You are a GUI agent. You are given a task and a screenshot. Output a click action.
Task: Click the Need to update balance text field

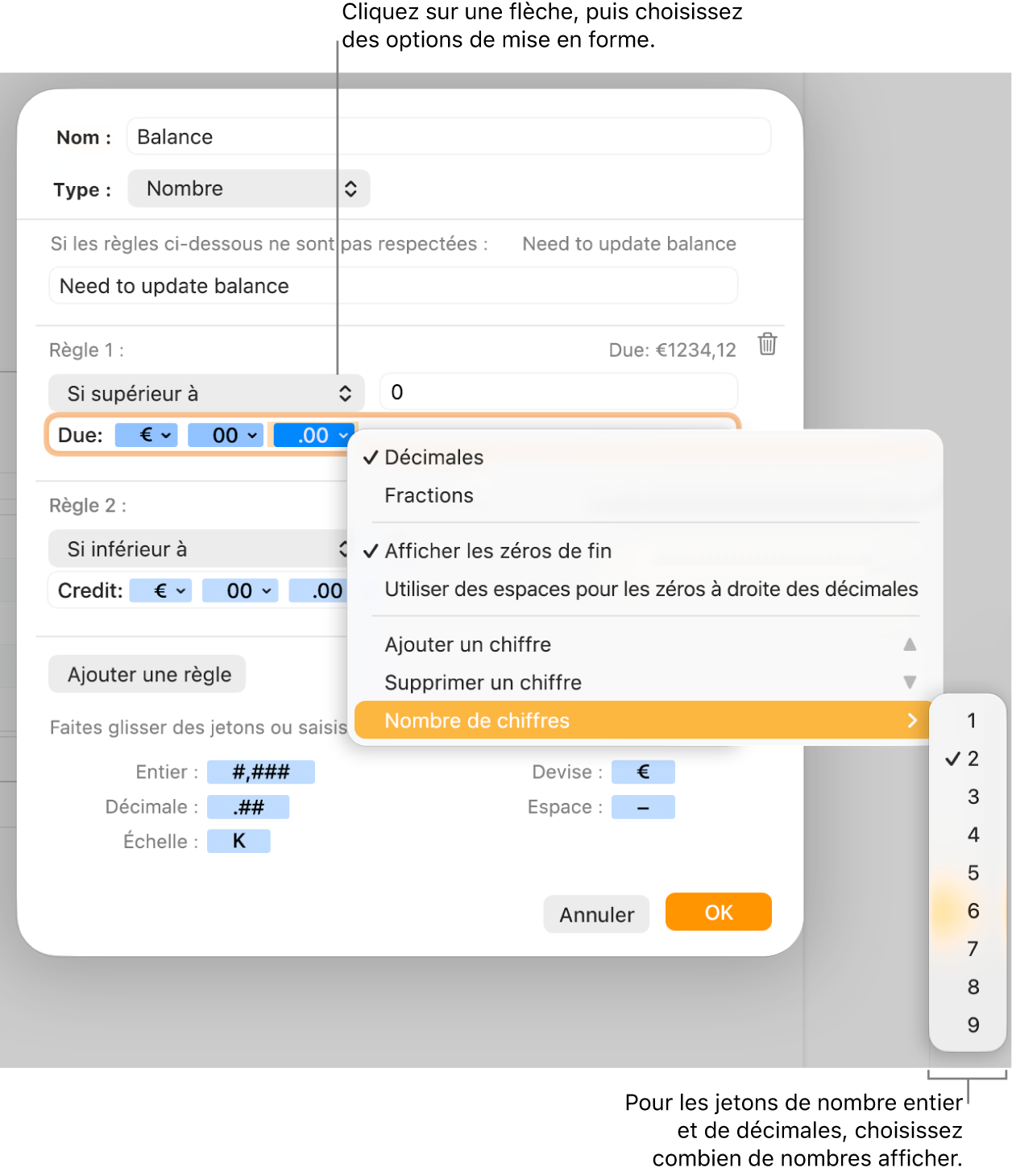click(x=392, y=285)
